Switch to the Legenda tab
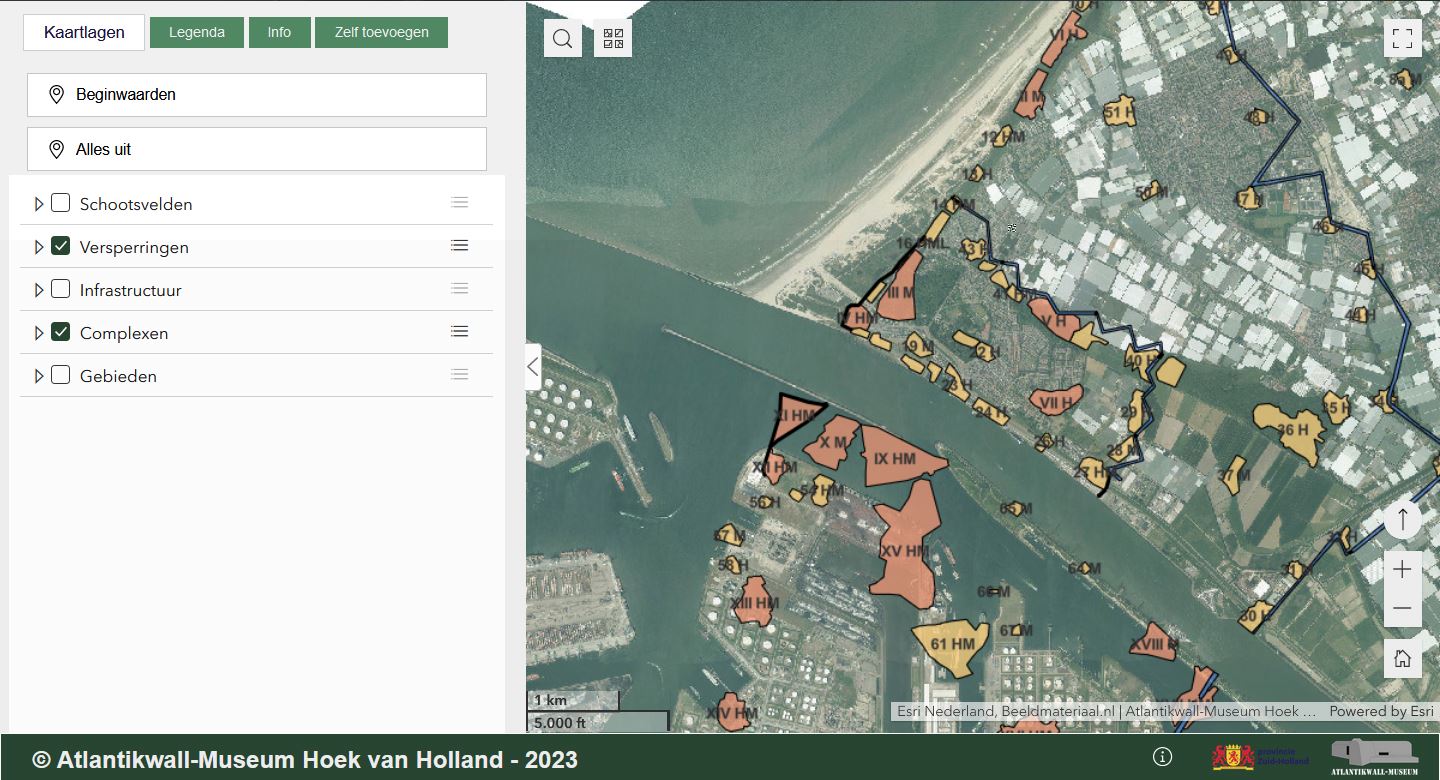1440x780 pixels. tap(196, 32)
